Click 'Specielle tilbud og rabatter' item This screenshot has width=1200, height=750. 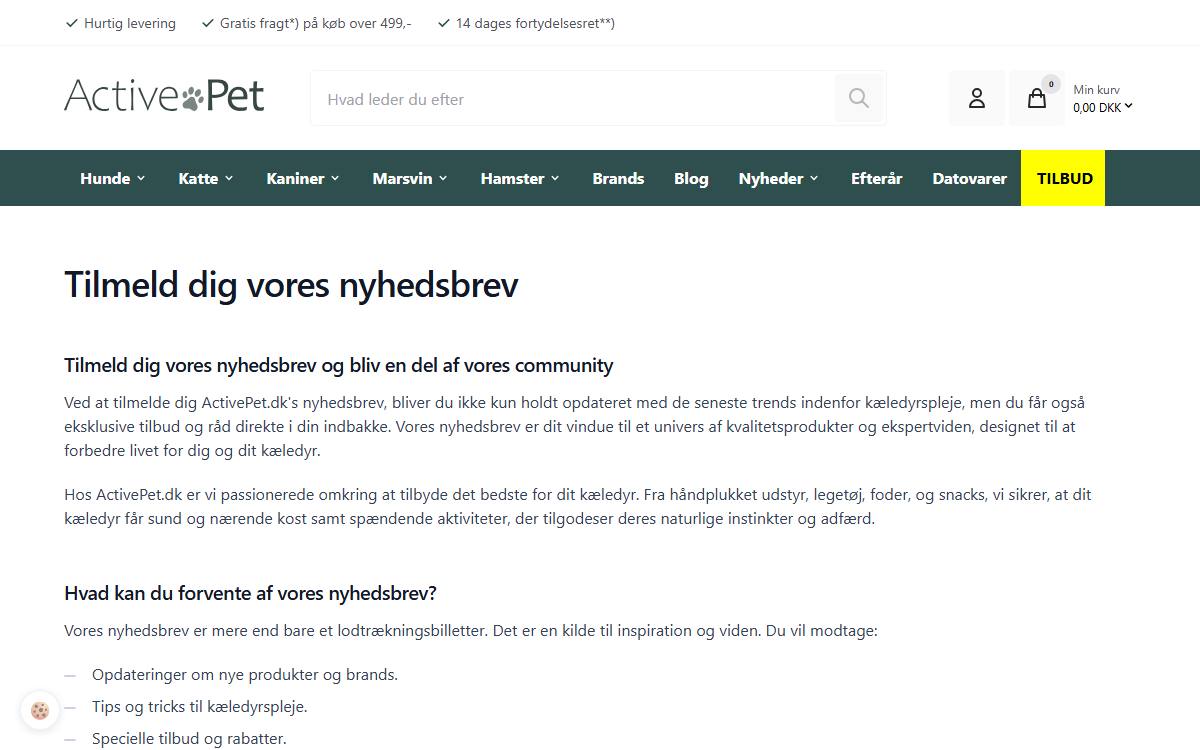pos(189,738)
